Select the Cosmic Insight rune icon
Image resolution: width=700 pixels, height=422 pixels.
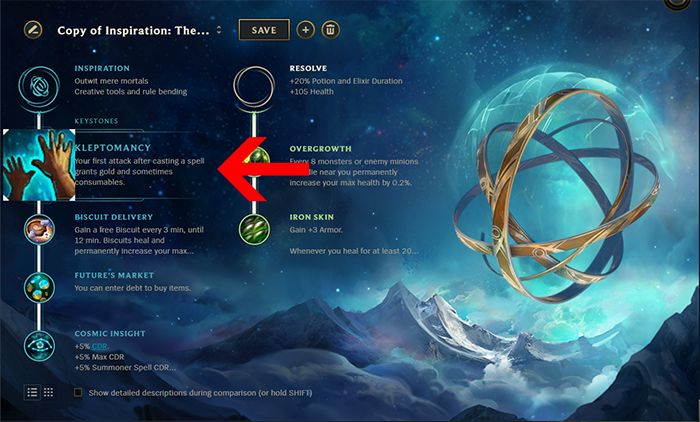pos(39,346)
